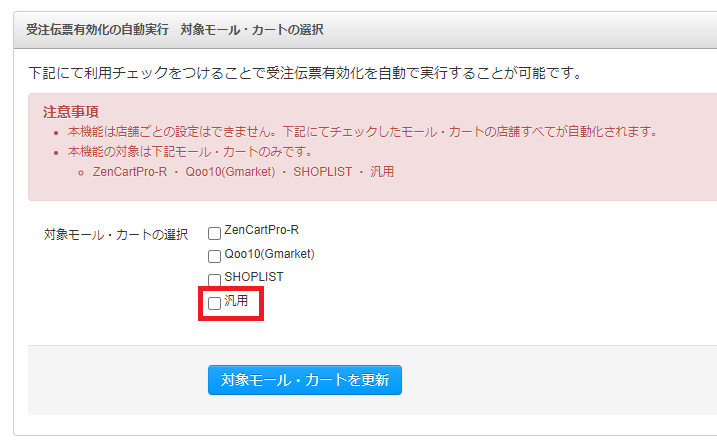
Task: Click the 注意事項 heading in the pink notice
Action: (71, 112)
